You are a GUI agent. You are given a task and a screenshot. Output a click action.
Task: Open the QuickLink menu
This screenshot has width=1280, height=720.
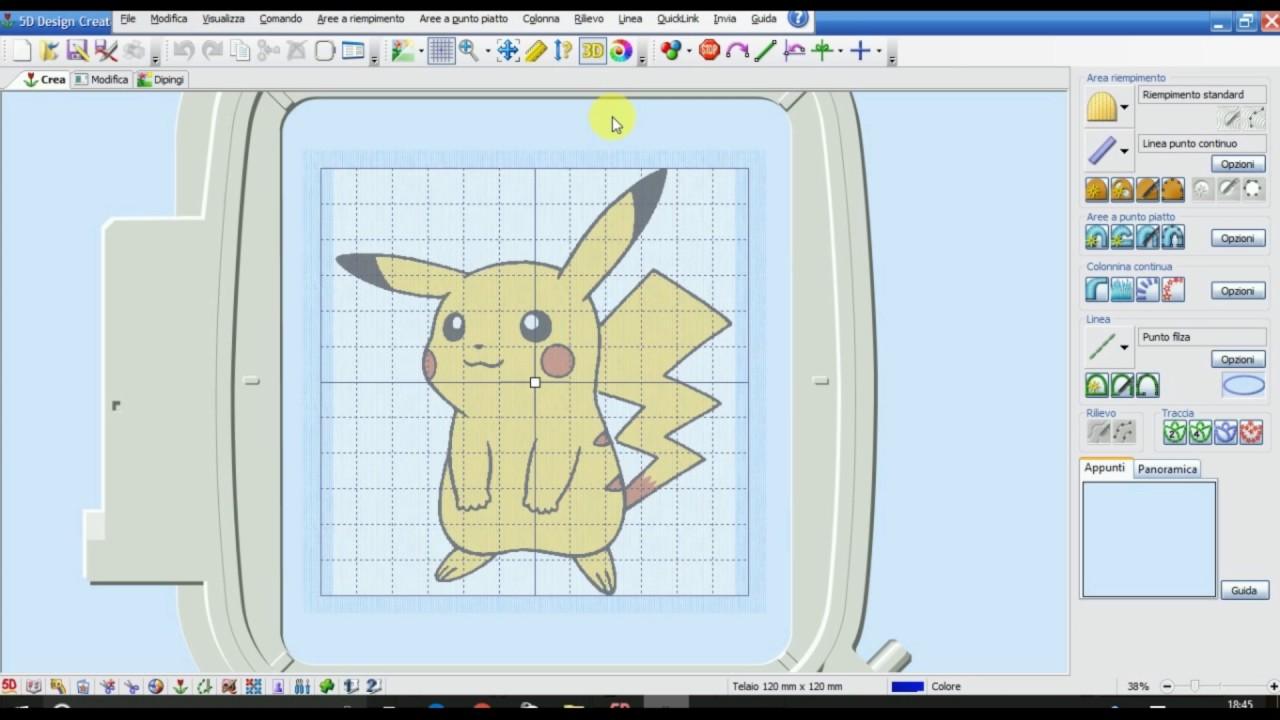coord(678,18)
